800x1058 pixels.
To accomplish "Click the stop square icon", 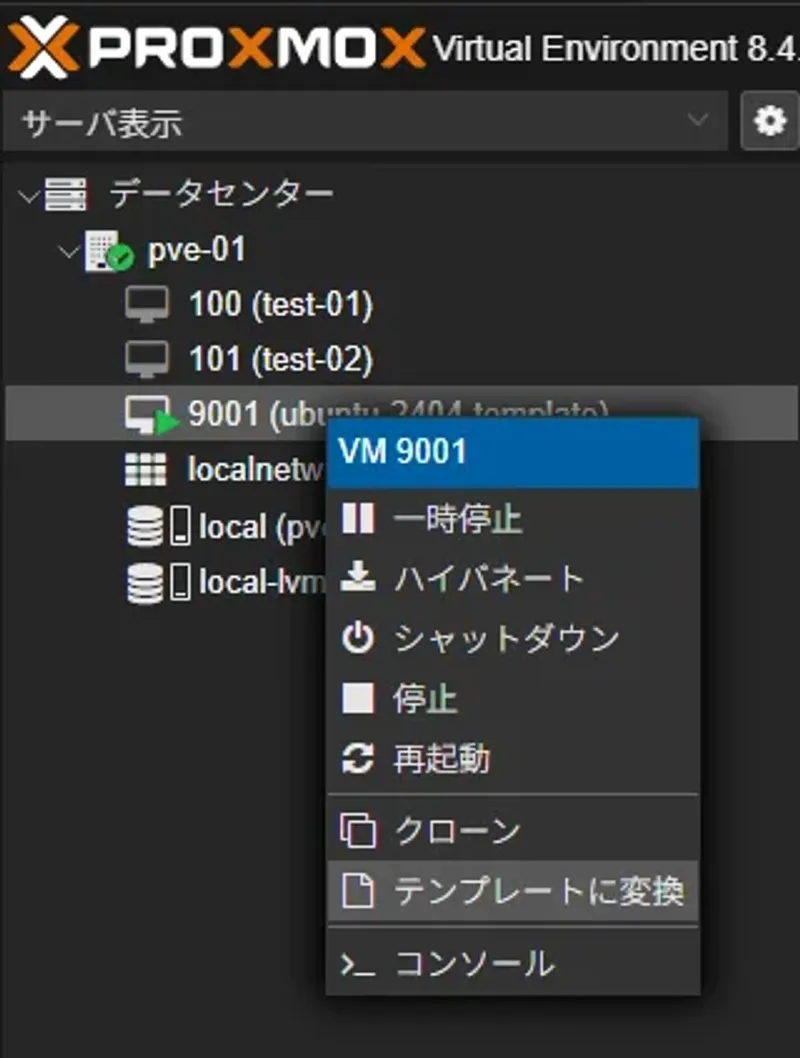I will [358, 698].
